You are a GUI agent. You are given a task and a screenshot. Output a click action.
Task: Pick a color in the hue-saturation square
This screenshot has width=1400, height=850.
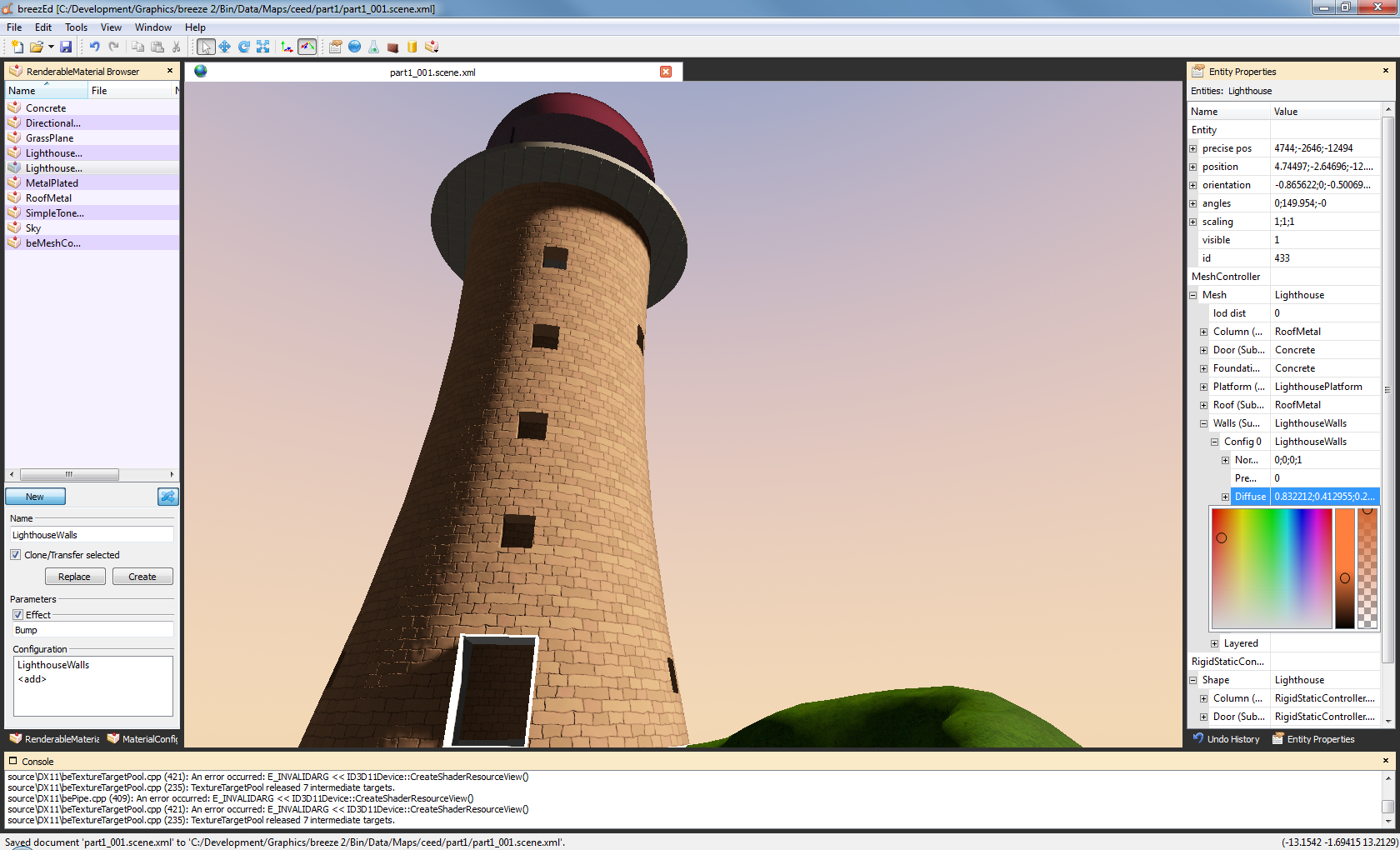pyautogui.click(x=1271, y=568)
